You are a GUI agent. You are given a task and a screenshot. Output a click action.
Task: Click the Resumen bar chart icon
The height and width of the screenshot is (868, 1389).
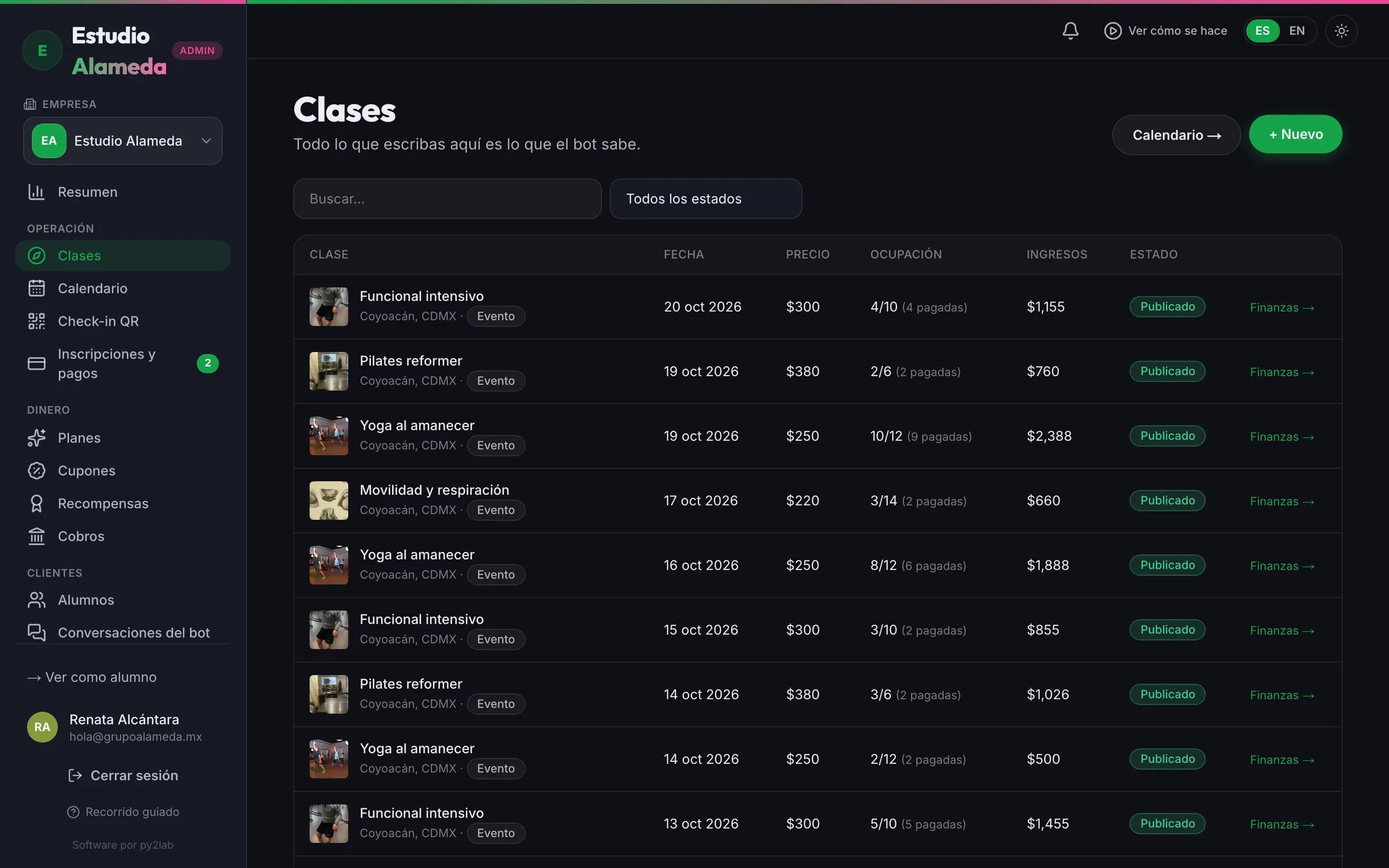36,192
